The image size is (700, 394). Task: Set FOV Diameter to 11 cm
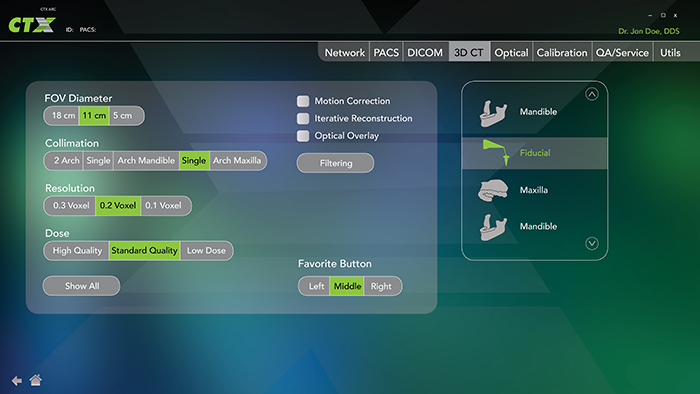pyautogui.click(x=94, y=116)
